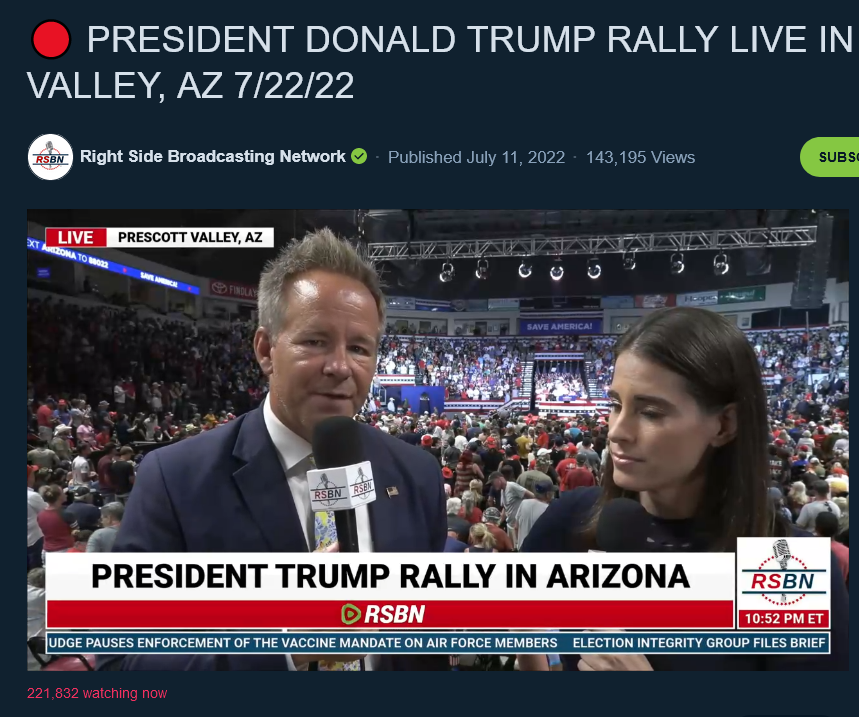Click the red live indicator dot beside the title
Viewport: 859px width, 717px height.
pyautogui.click(x=51, y=39)
